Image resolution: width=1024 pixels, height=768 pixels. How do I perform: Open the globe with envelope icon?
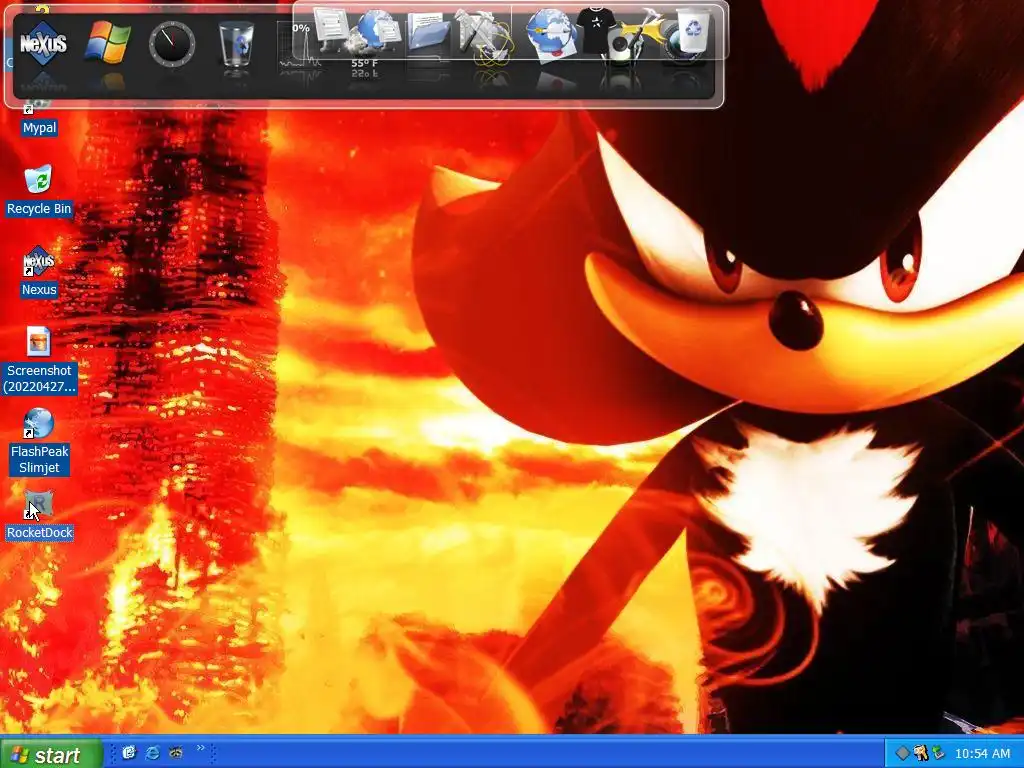pos(551,33)
